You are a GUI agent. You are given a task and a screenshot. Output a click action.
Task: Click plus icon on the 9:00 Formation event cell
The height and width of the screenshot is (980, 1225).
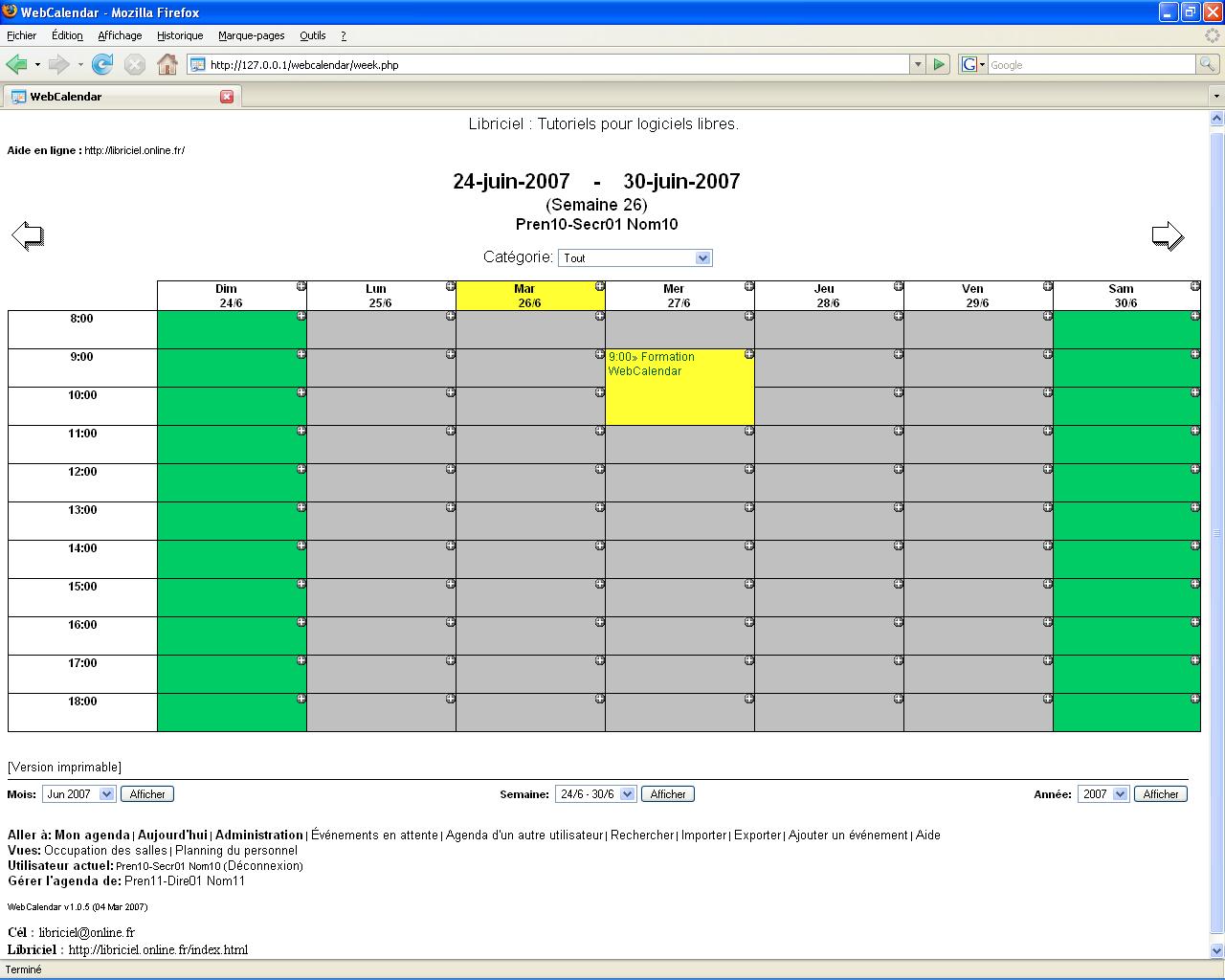coord(749,354)
